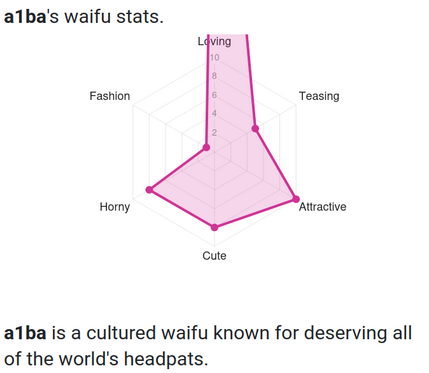Click the scale tick label 8
Screen dimensions: 429x373
pos(214,76)
